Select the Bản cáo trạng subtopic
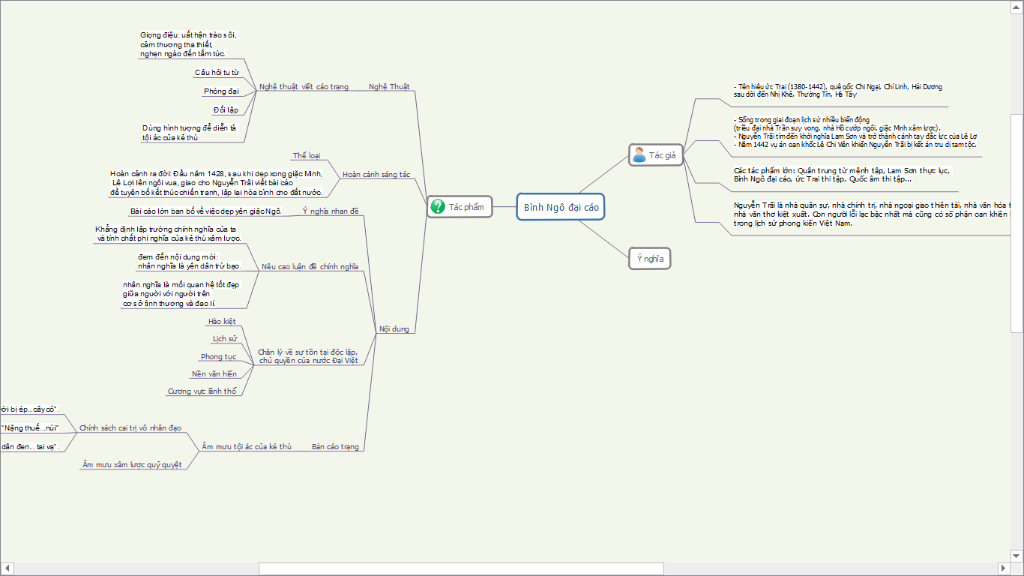Viewport: 1024px width, 576px height. pyautogui.click(x=335, y=447)
